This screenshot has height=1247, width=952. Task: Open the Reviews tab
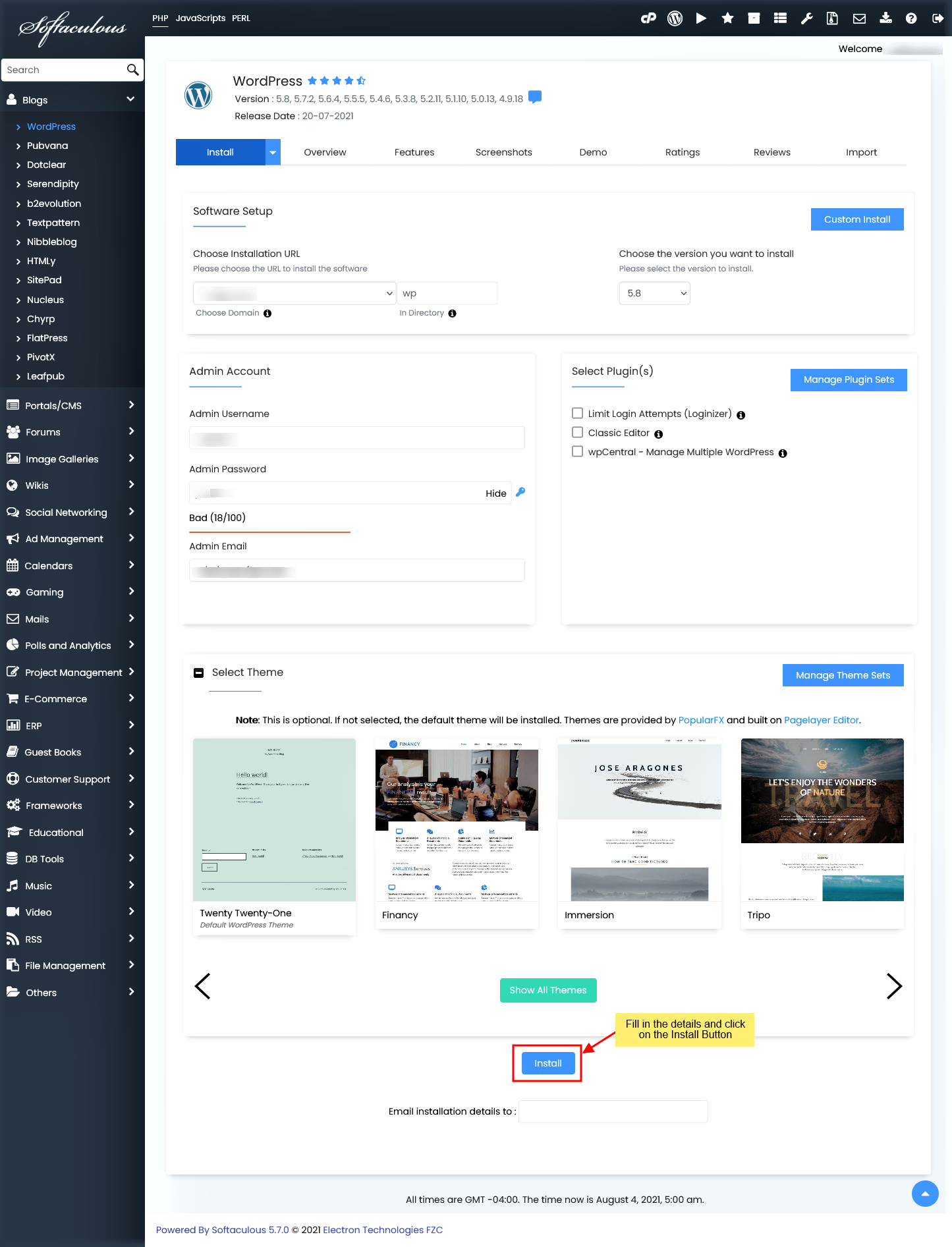pos(772,152)
